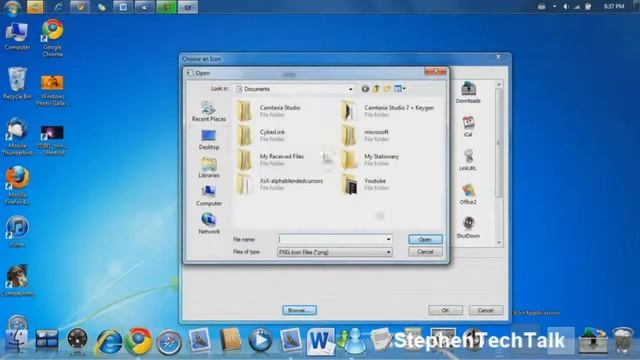This screenshot has width=640, height=360.
Task: Open the media player dock icon
Action: click(x=260, y=340)
